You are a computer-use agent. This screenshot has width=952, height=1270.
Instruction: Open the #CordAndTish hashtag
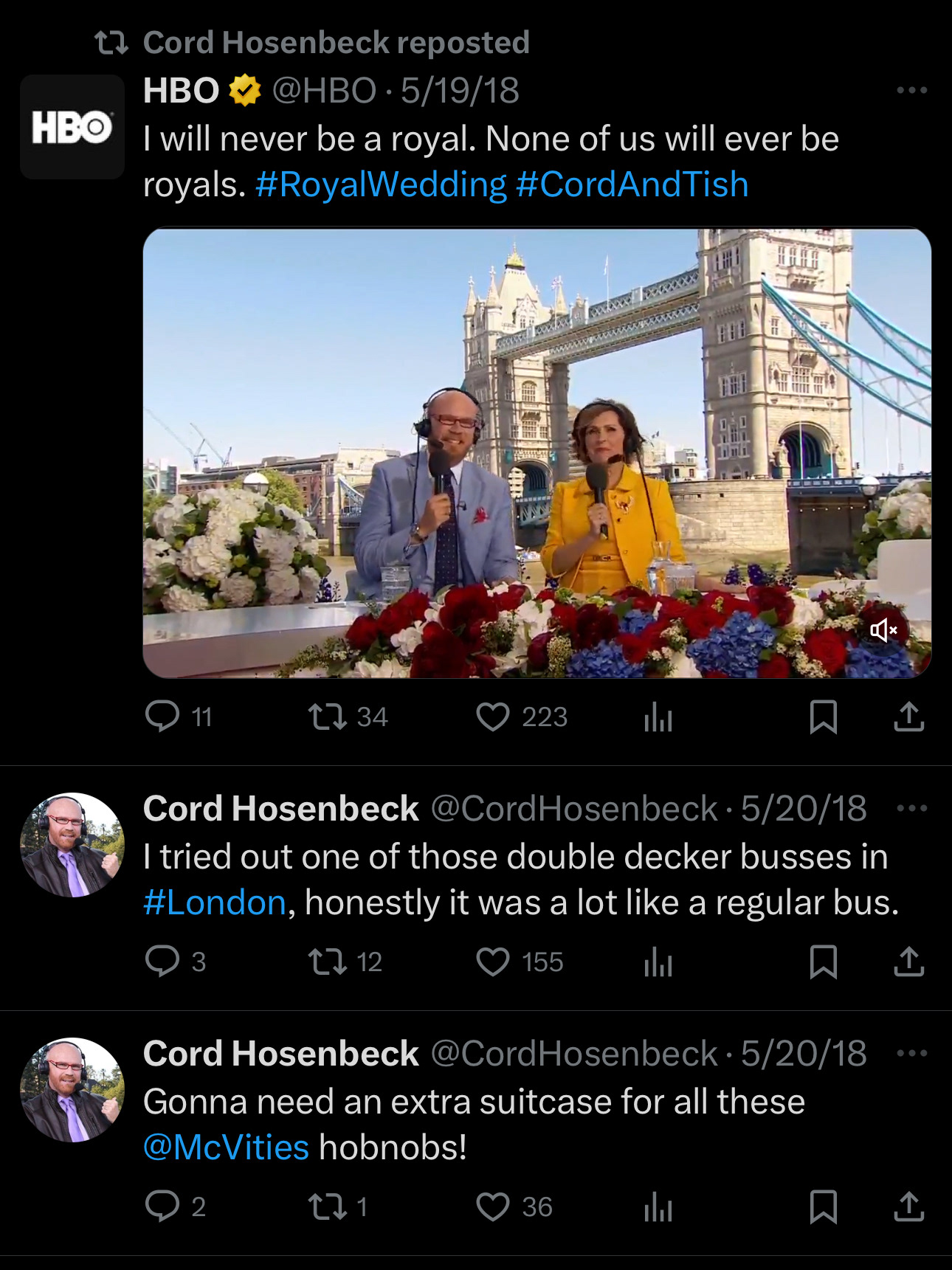pyautogui.click(x=632, y=184)
